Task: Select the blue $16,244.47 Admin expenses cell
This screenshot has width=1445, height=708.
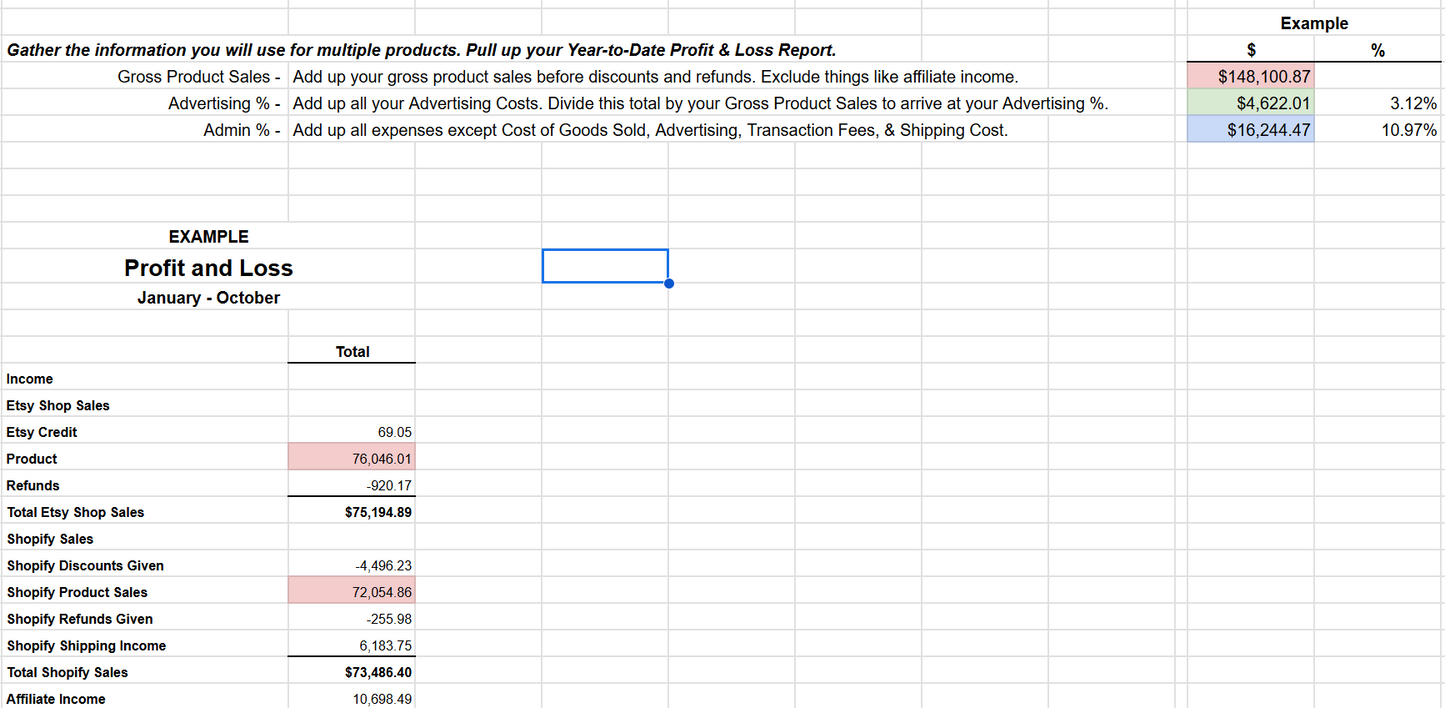Action: (x=1250, y=129)
